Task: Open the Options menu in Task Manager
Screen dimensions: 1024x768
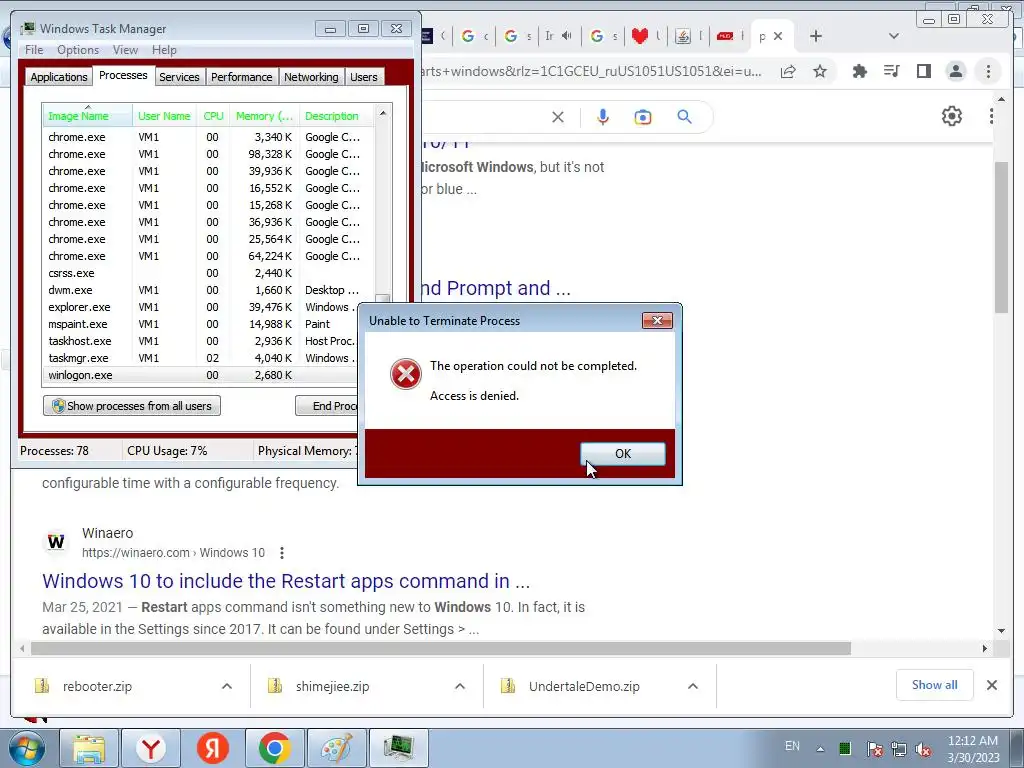Action: 78,50
